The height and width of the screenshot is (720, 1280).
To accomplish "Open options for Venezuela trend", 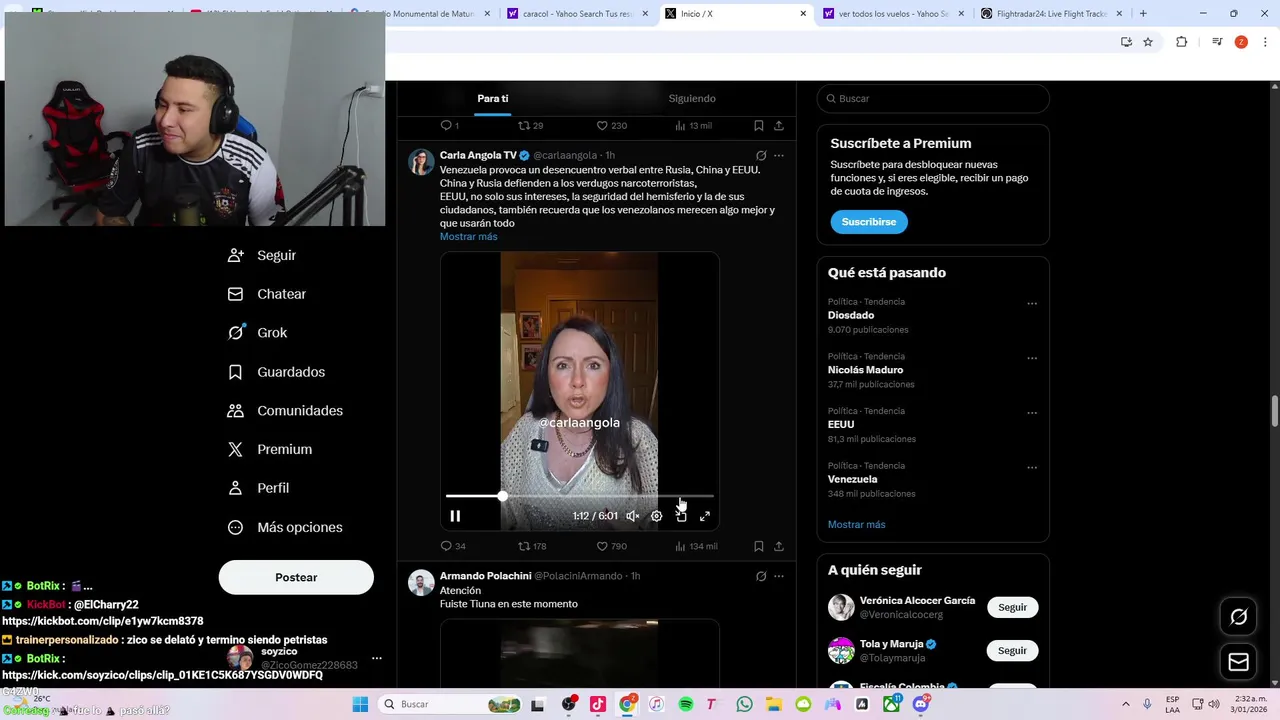I will (1032, 467).
